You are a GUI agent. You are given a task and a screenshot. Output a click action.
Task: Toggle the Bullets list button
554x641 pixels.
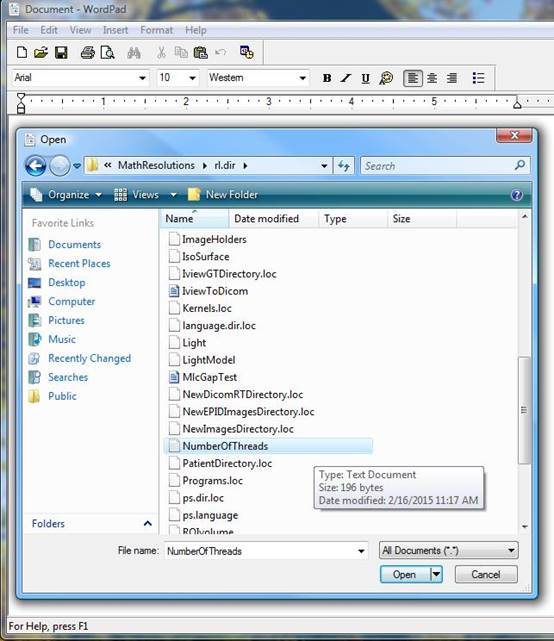click(478, 78)
